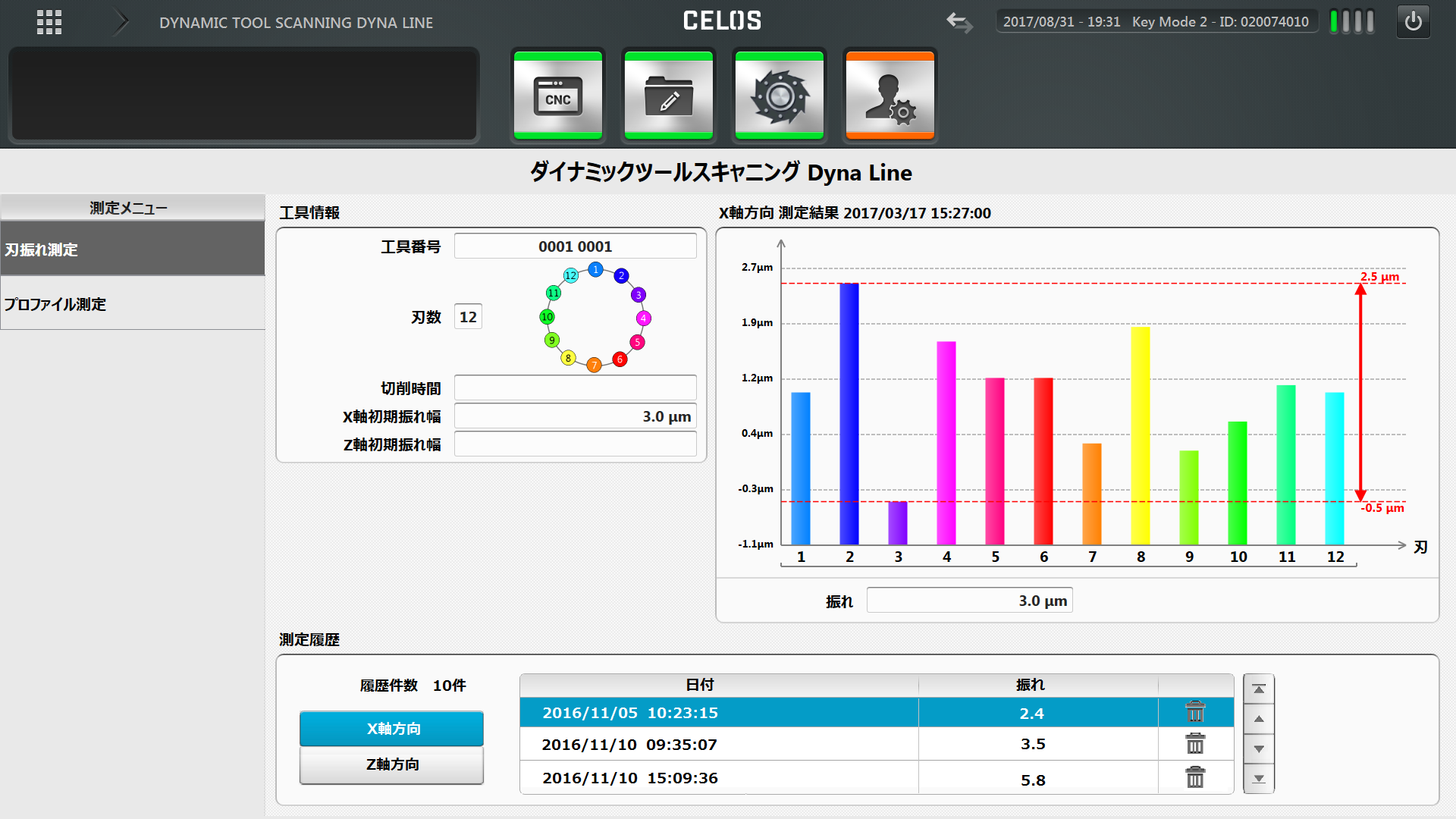This screenshot has width=1456, height=819.
Task: Select blade 5 circle in tool diagram
Action: pos(638,342)
